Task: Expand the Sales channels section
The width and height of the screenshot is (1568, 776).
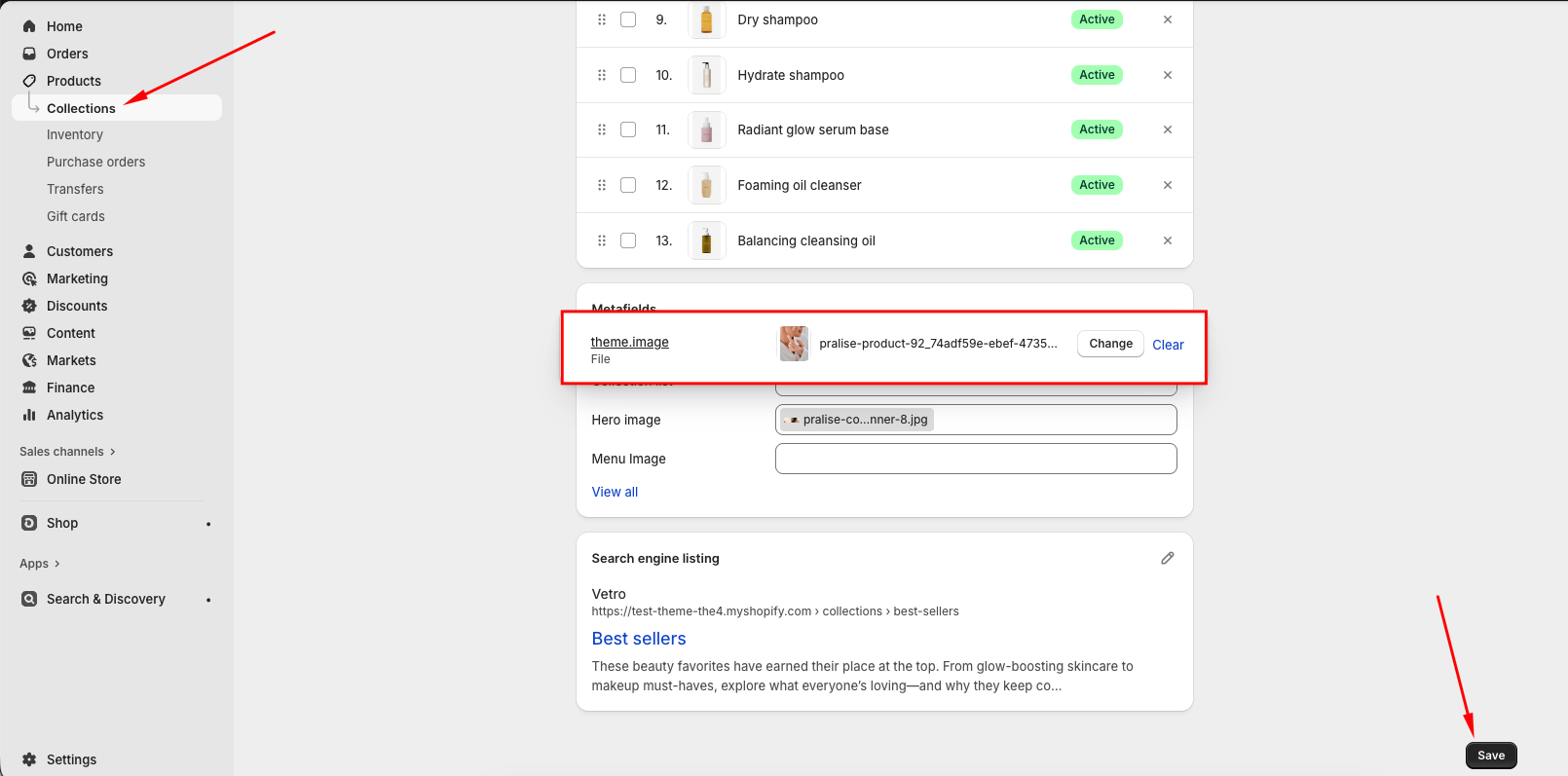Action: pos(113,452)
